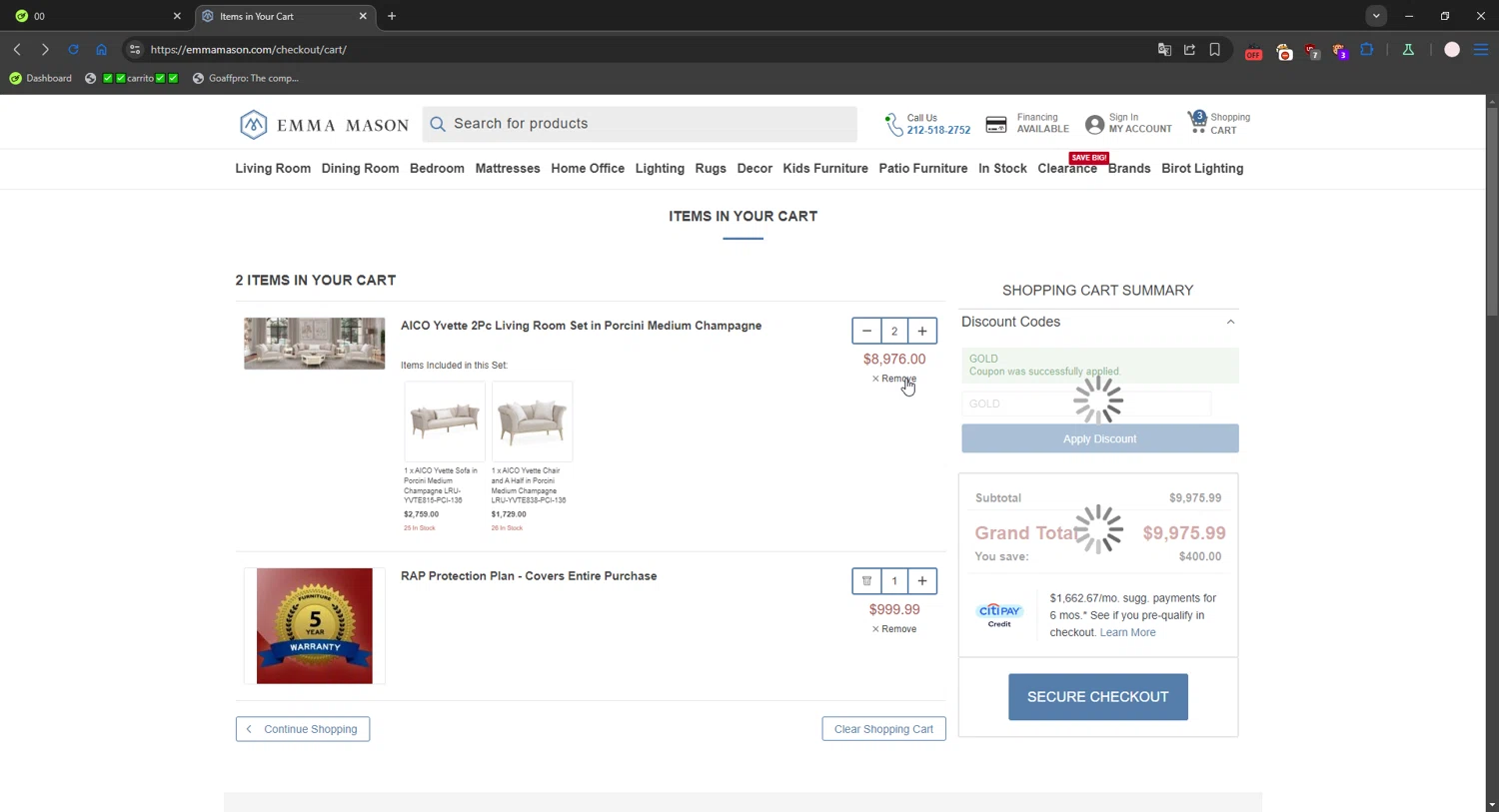
Task: Click the My Account person icon
Action: point(1094,124)
